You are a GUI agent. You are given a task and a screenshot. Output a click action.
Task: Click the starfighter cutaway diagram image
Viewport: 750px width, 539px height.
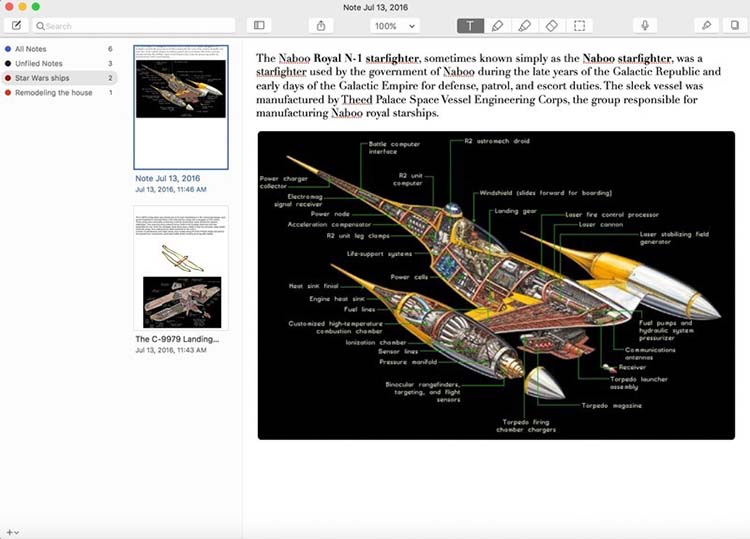[496, 286]
